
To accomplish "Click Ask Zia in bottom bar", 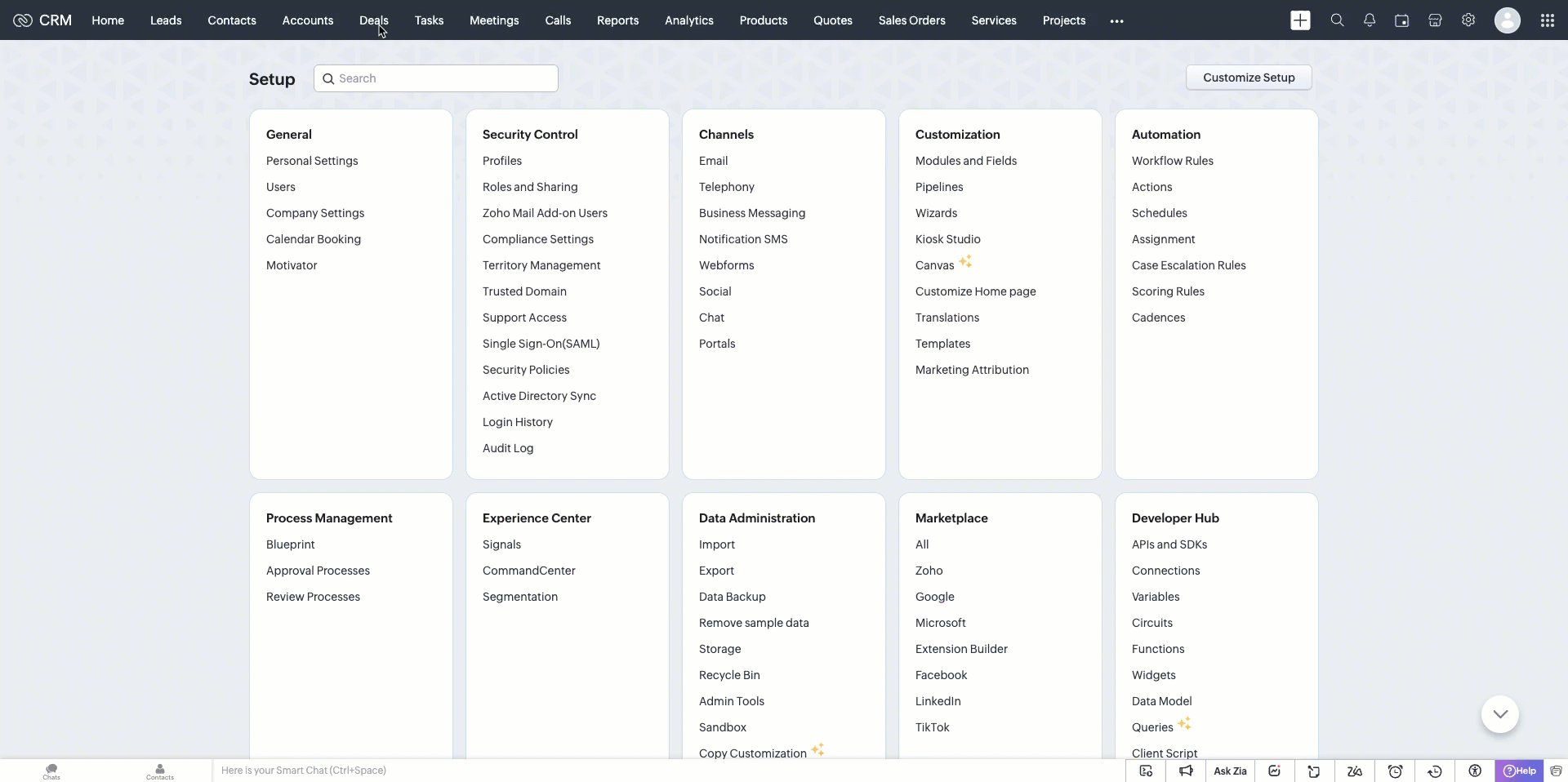I will pos(1230,771).
